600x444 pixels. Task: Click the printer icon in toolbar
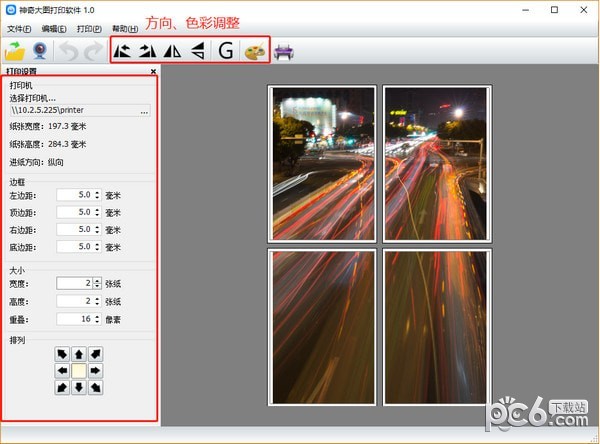[x=284, y=51]
